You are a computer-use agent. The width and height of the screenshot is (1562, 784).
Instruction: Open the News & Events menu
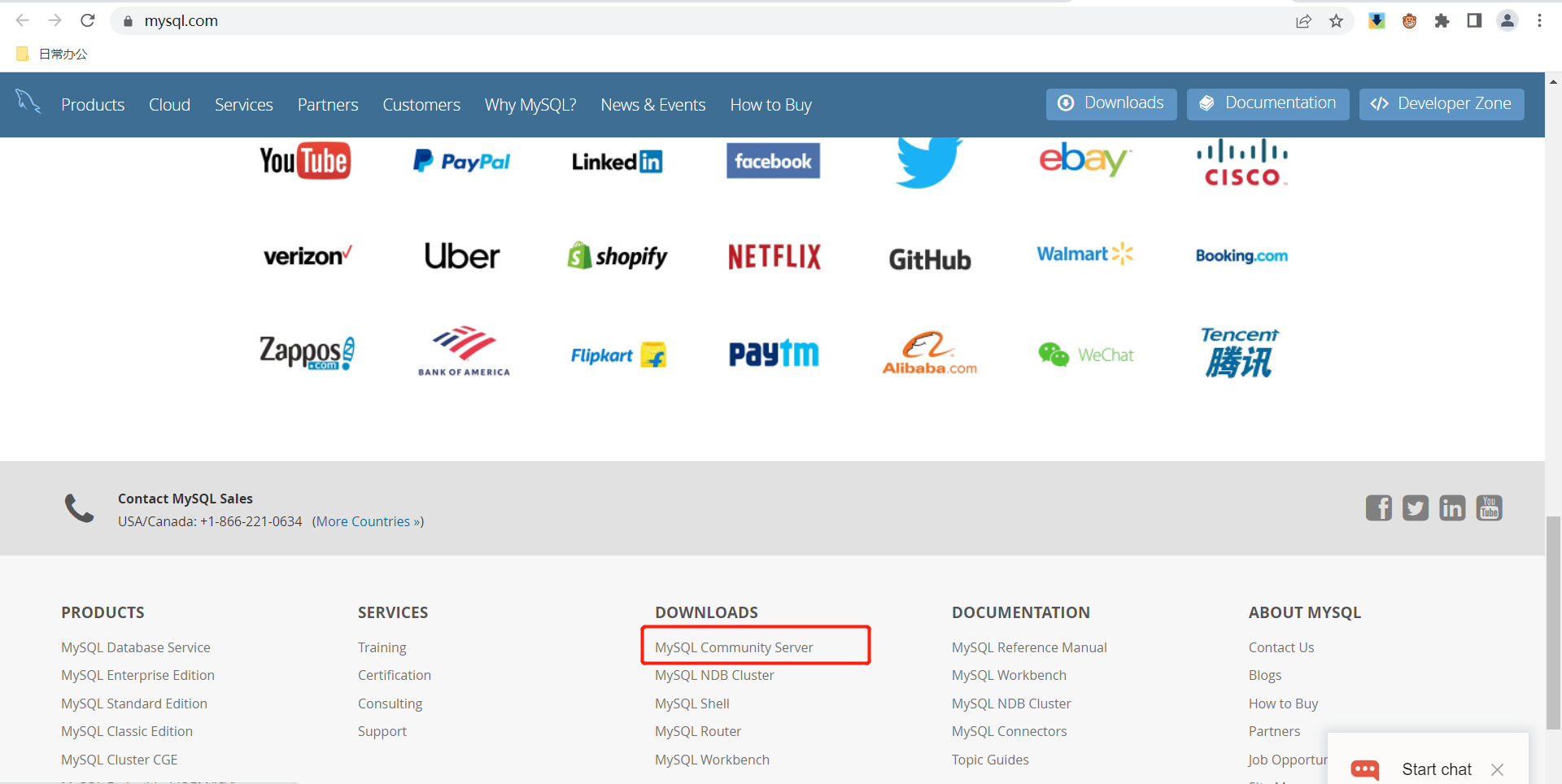(x=653, y=105)
